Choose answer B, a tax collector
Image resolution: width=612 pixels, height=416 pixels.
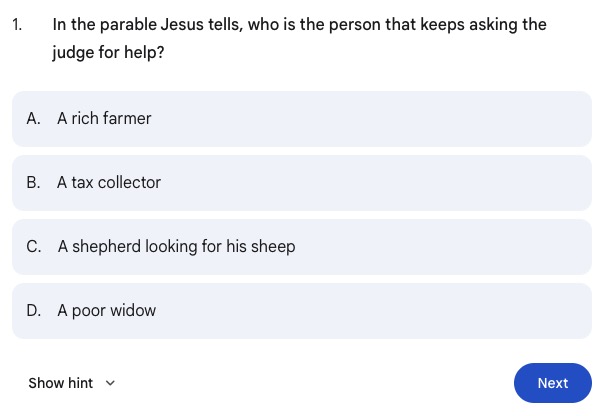point(302,183)
